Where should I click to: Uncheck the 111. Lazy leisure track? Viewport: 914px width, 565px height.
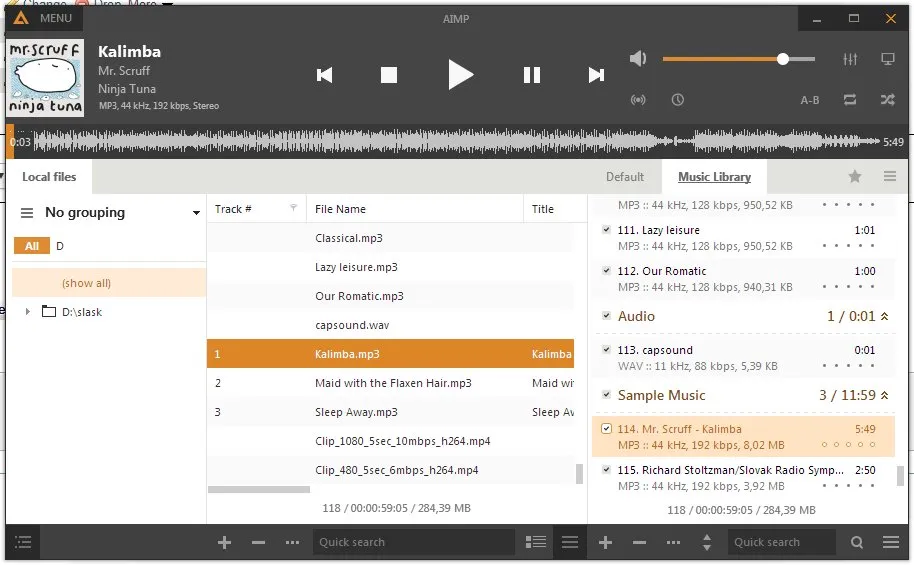[607, 230]
